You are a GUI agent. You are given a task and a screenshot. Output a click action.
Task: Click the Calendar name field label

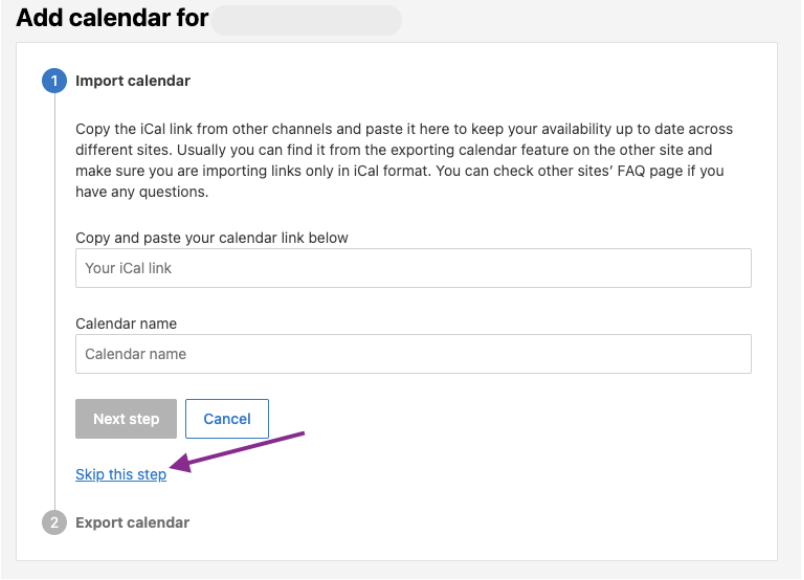click(126, 324)
